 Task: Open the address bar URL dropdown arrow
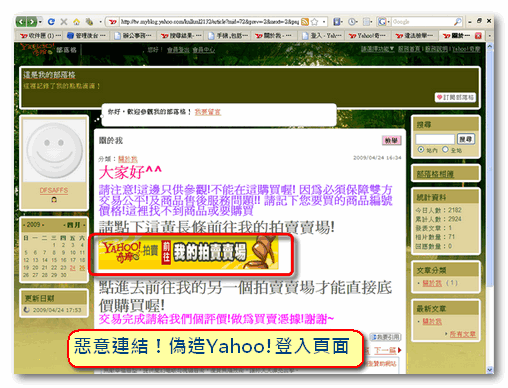[324, 22]
